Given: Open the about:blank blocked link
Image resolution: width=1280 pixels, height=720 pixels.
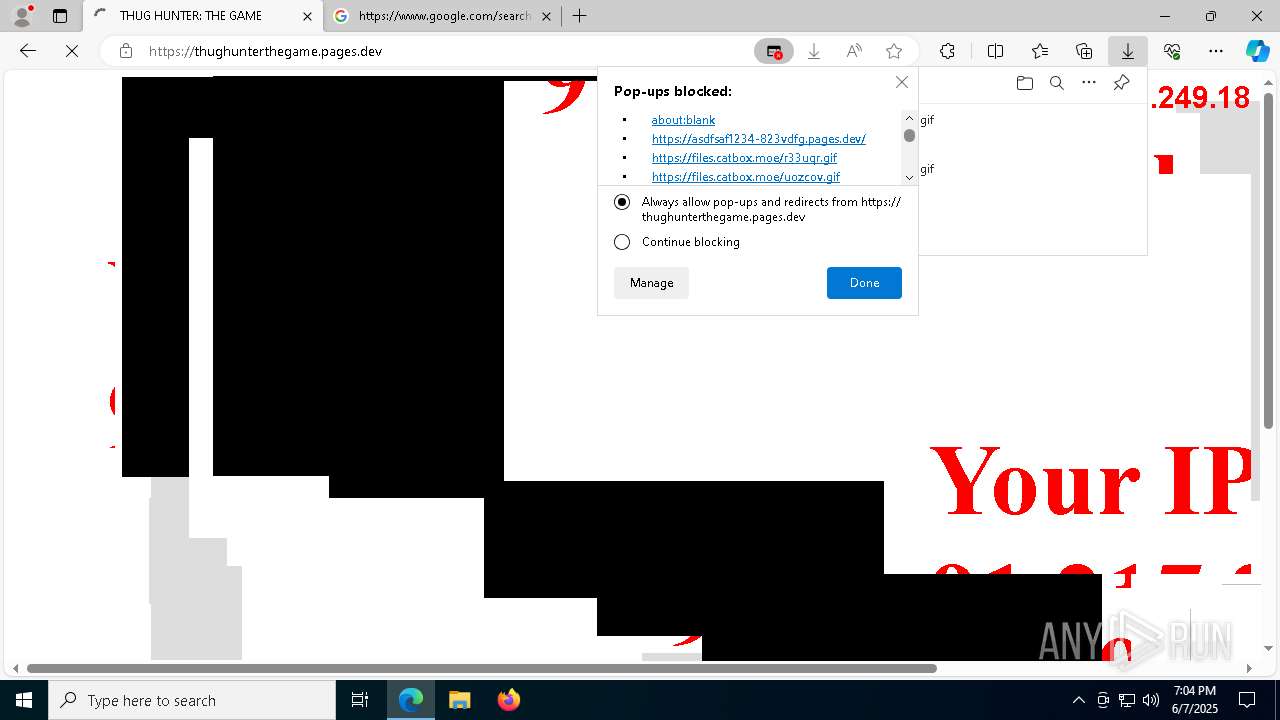Looking at the screenshot, I should [x=683, y=120].
